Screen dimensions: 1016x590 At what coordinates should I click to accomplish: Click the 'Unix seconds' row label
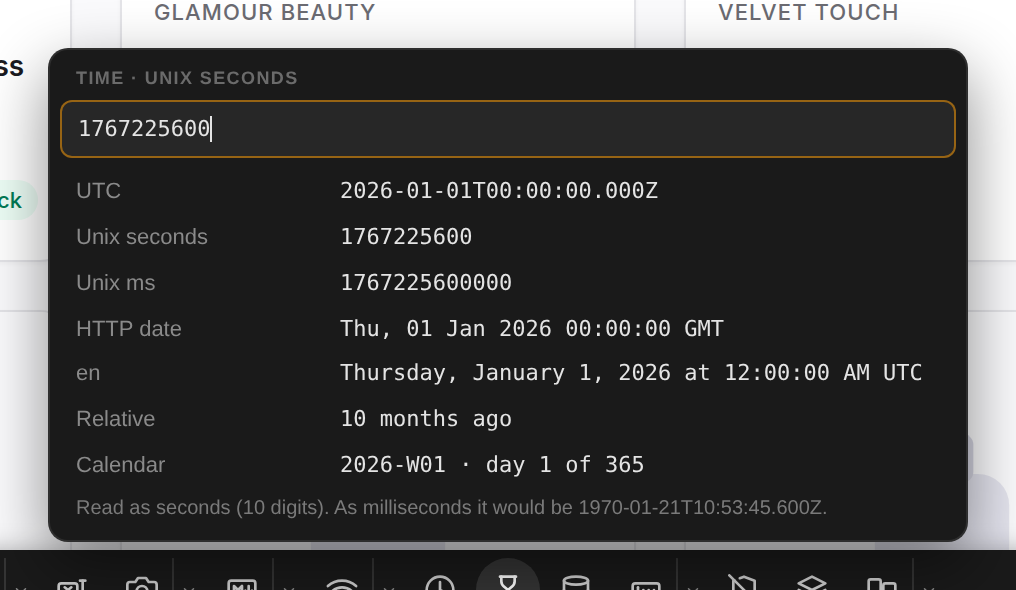coord(142,236)
